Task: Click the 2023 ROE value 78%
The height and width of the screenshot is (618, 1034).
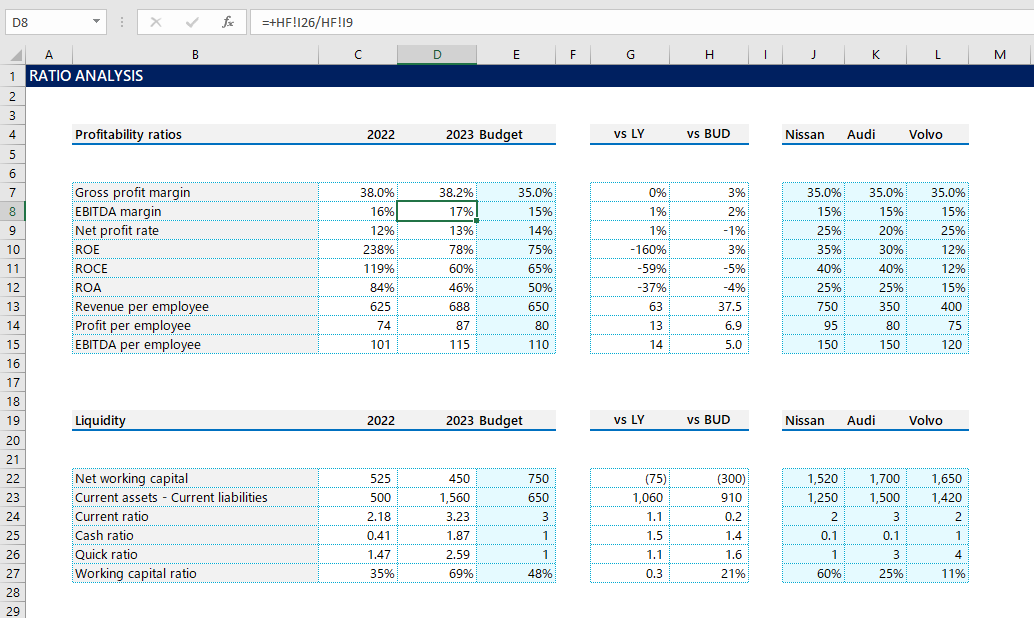Action: [437, 249]
